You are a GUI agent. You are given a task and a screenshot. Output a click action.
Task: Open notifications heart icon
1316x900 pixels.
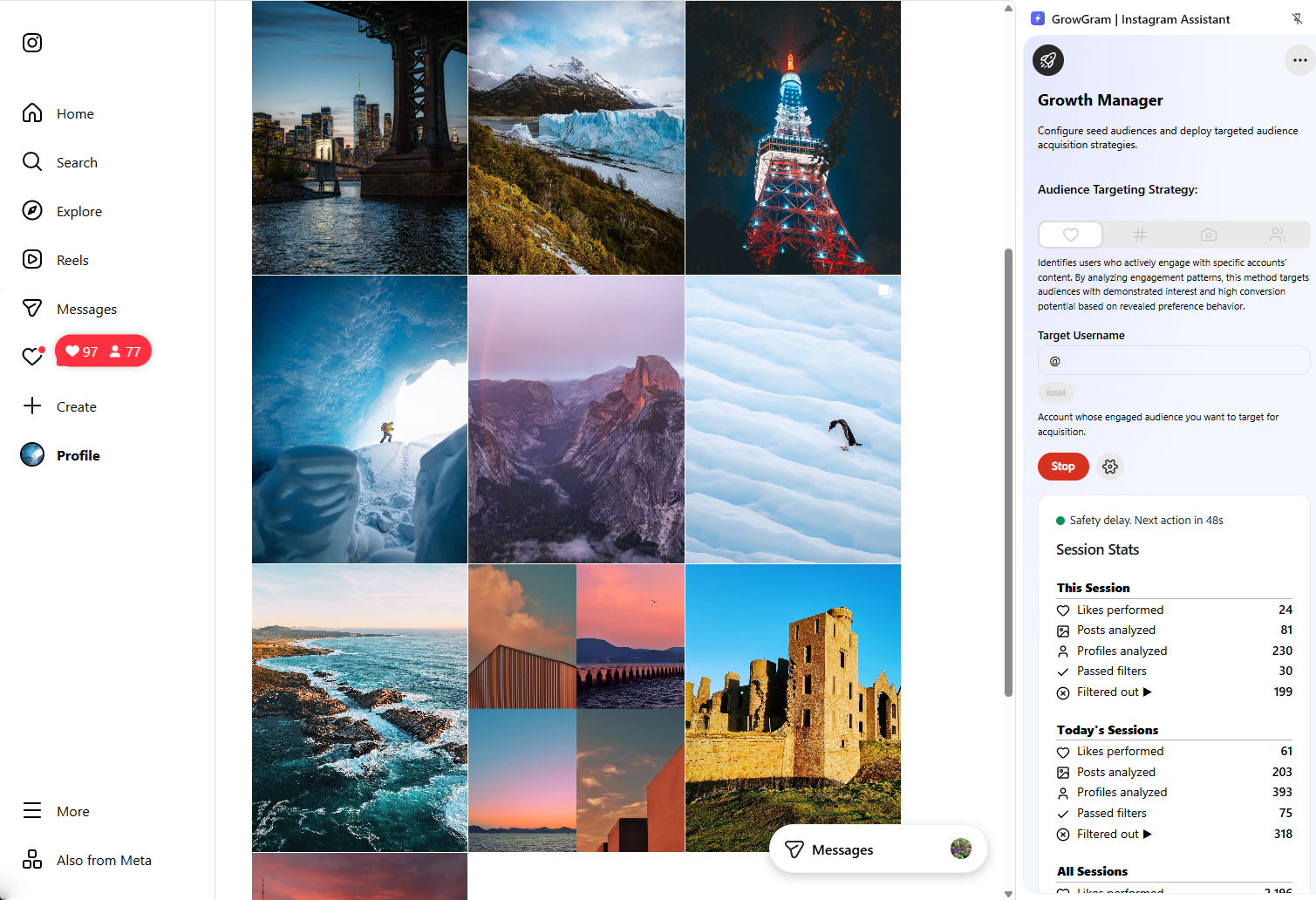point(32,357)
